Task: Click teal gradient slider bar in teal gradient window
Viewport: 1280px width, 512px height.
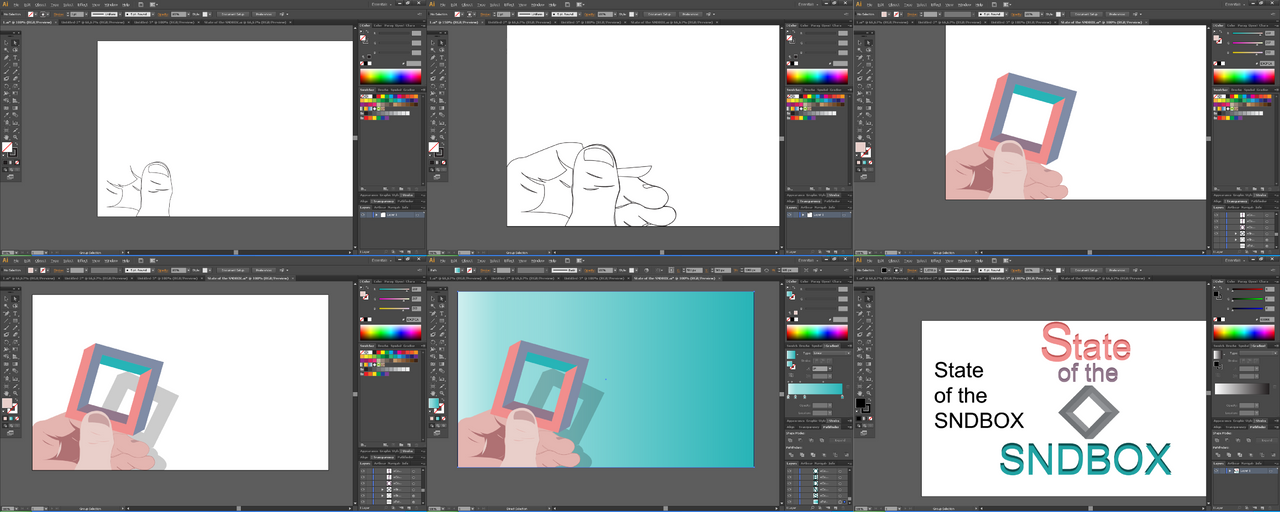Action: pos(815,388)
